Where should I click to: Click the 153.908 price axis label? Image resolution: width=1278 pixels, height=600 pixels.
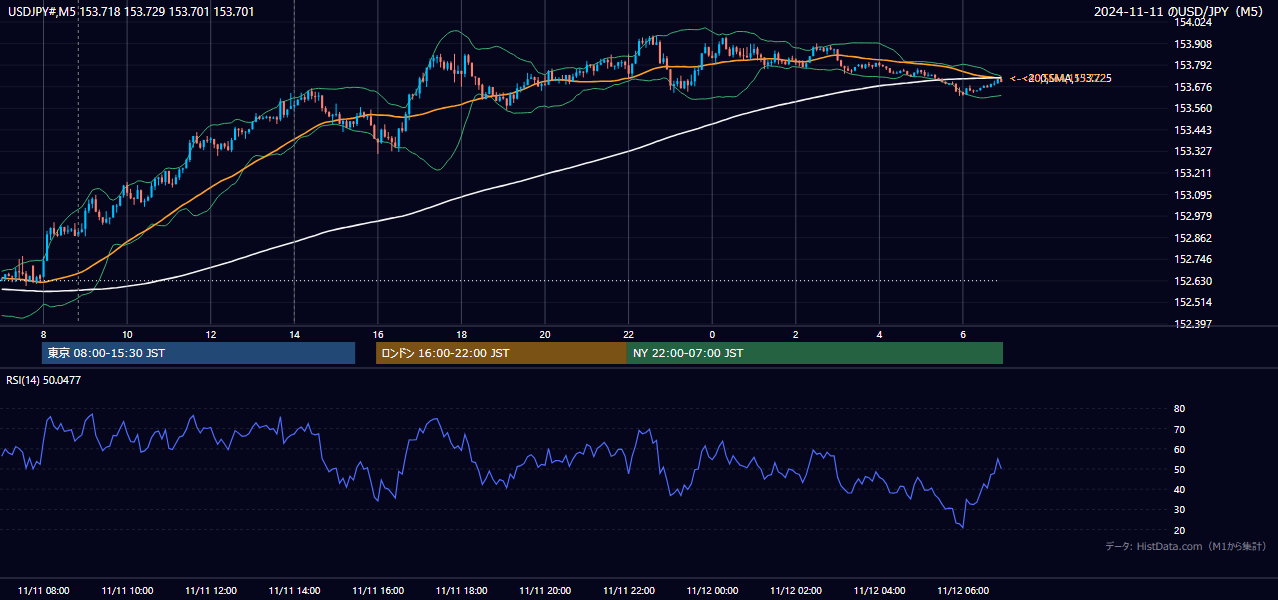(x=1193, y=44)
